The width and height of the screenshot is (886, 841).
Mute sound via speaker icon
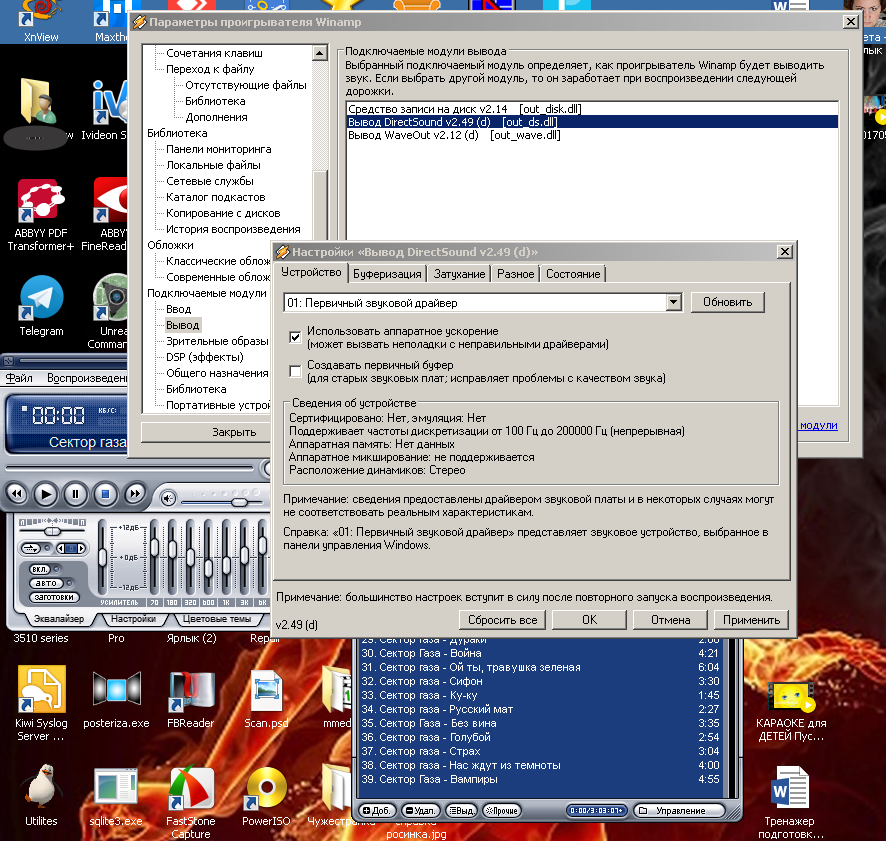pyautogui.click(x=168, y=498)
